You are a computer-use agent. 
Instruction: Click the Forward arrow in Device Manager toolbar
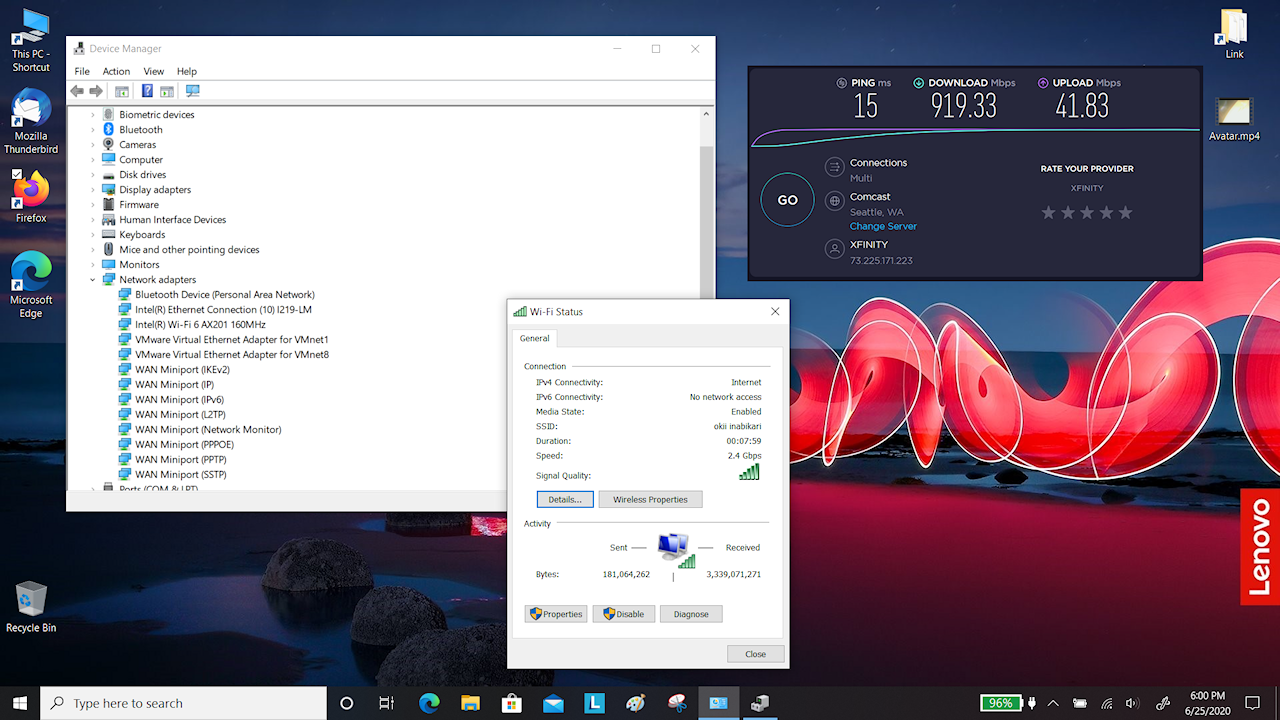(96, 91)
